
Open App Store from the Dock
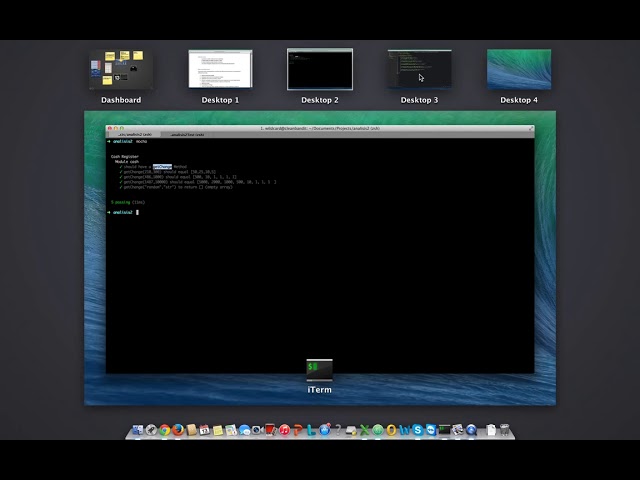(x=324, y=430)
